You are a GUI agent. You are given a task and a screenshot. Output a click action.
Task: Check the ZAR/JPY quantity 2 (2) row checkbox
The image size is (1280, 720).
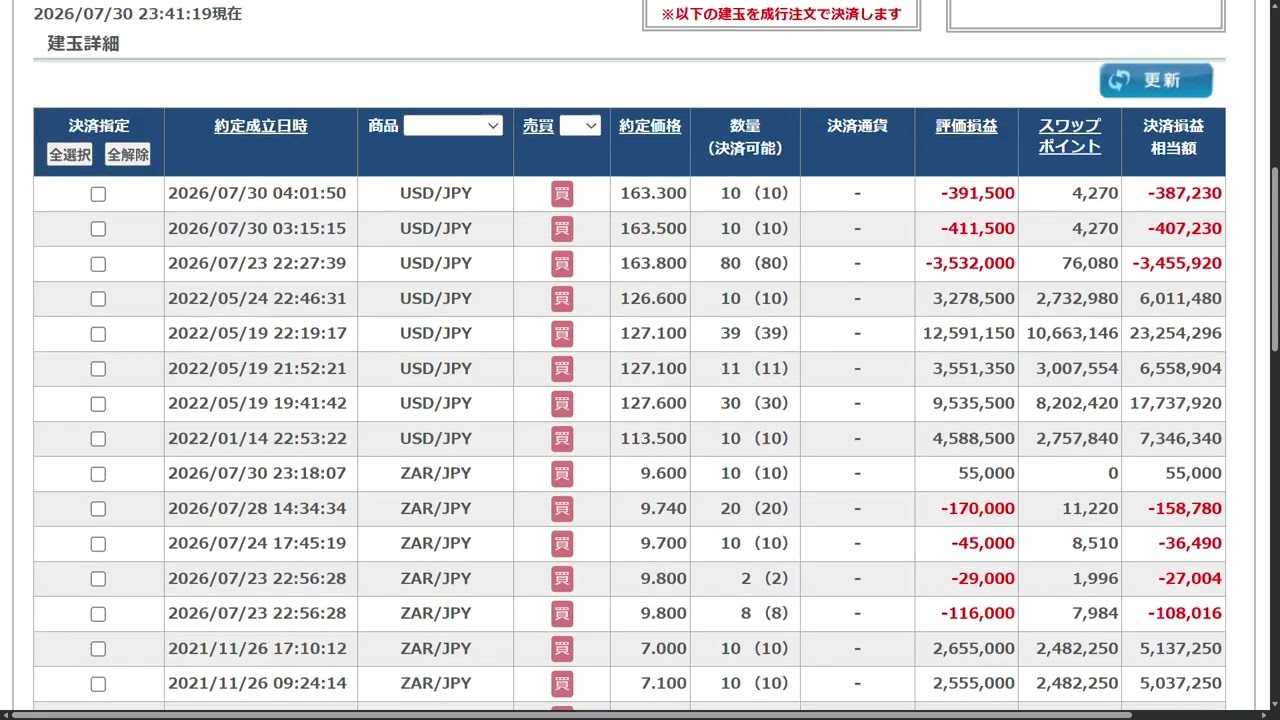tap(98, 579)
